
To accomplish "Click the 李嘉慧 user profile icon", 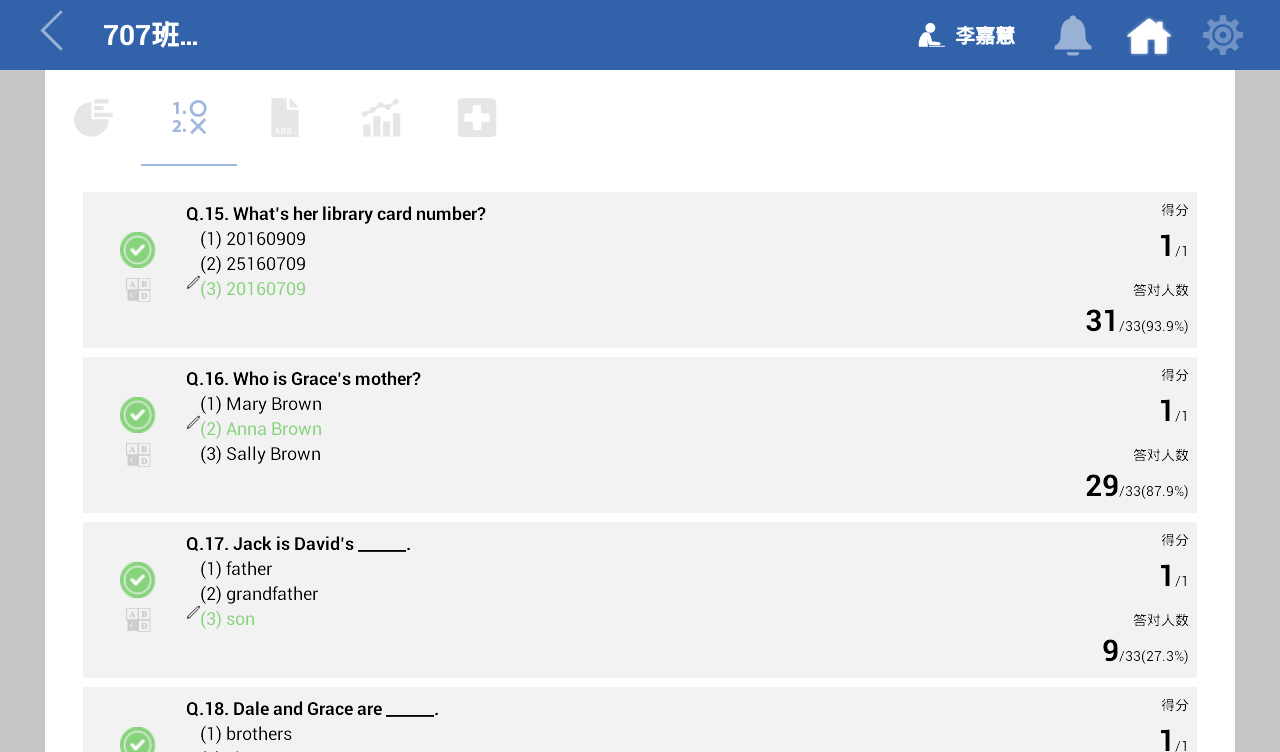I will pos(932,36).
